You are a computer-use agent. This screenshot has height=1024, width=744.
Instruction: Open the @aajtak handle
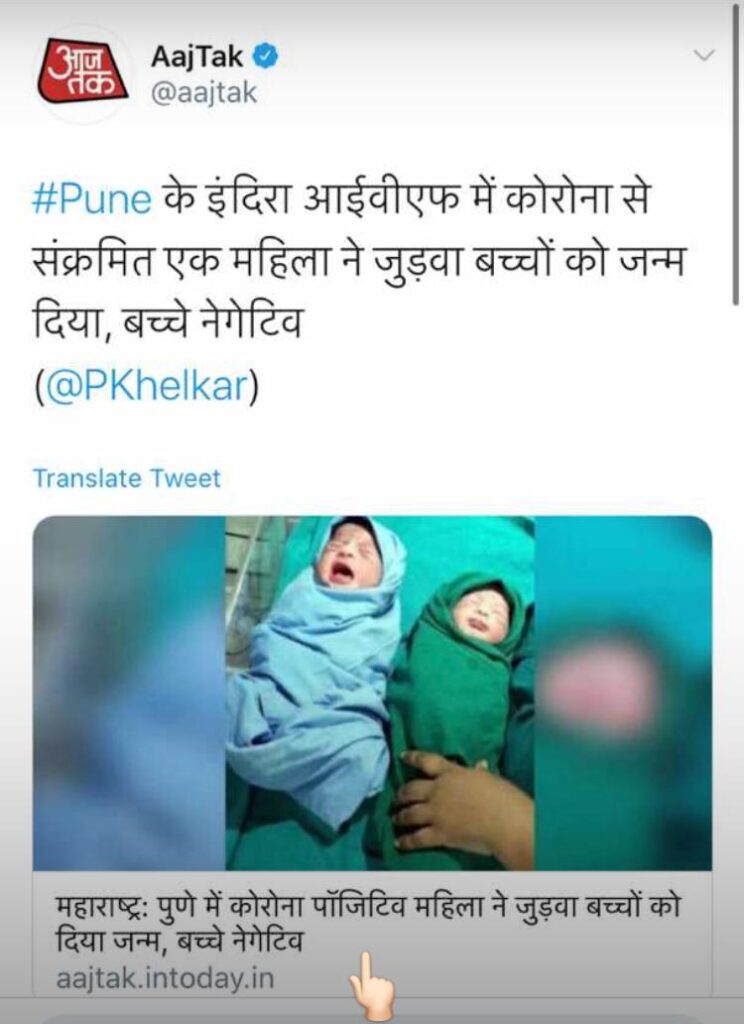(204, 93)
